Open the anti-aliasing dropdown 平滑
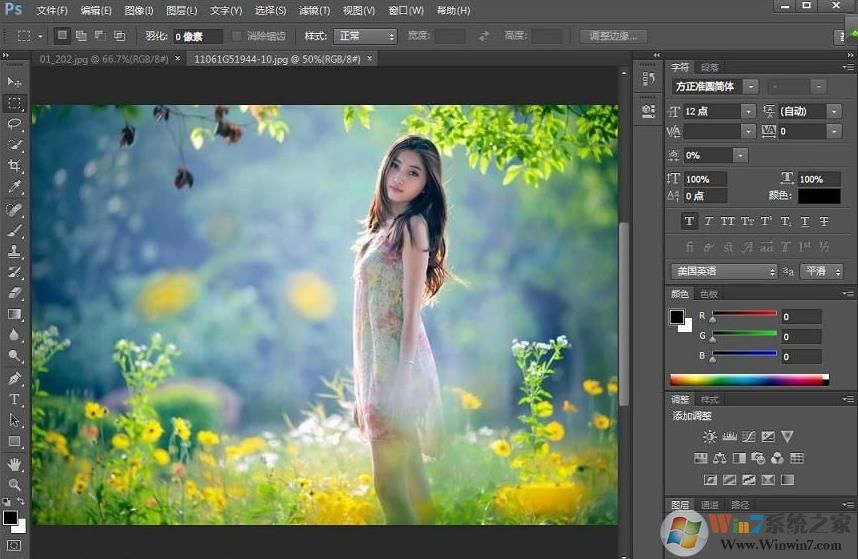This screenshot has height=559, width=858. [x=821, y=271]
